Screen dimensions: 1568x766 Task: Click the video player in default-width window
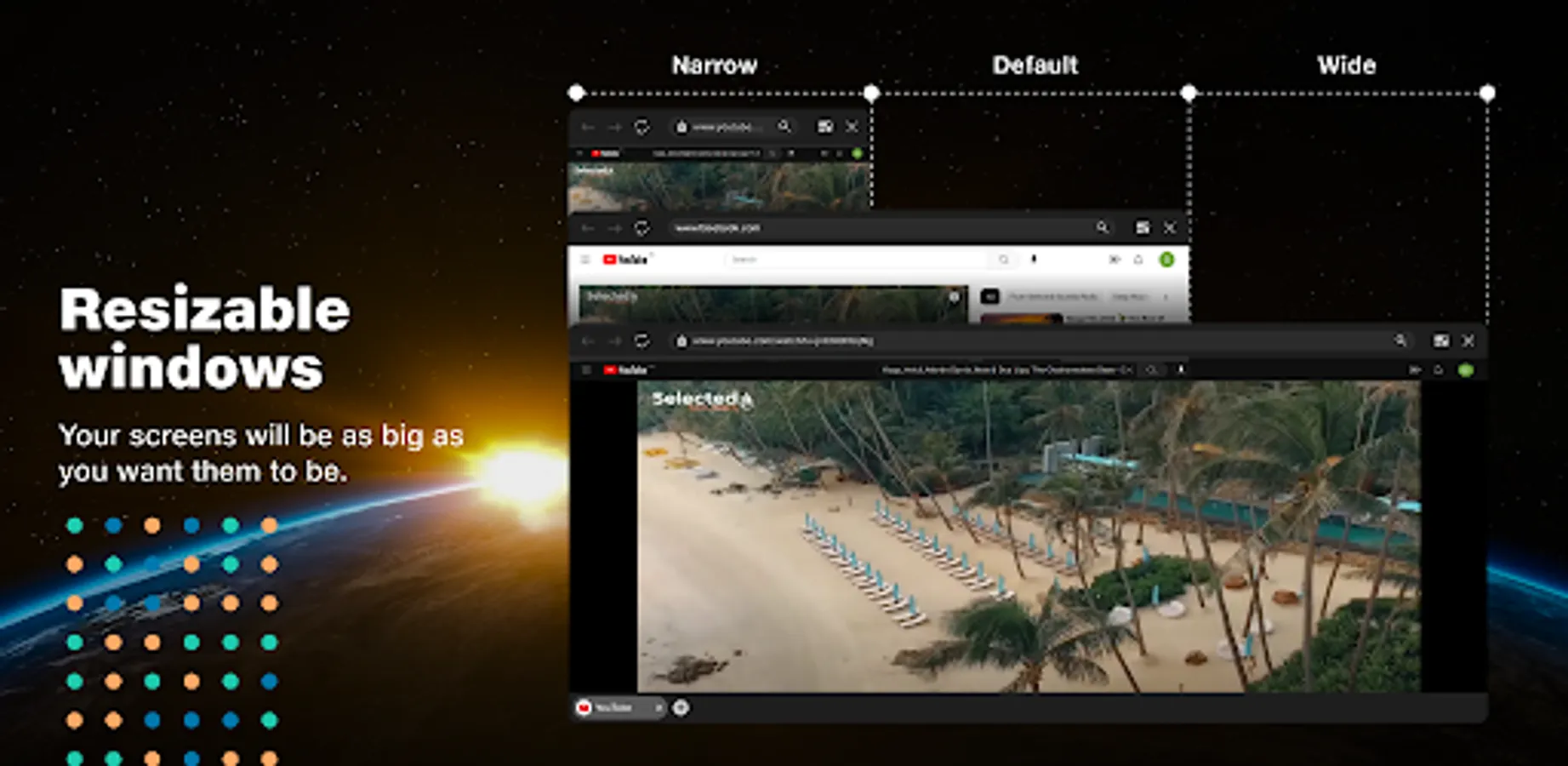pos(773,305)
